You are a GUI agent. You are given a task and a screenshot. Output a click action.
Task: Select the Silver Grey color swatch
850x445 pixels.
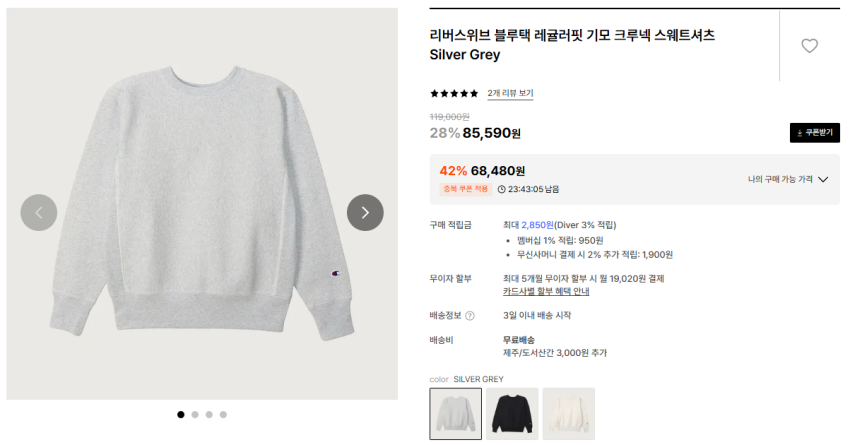tap(456, 413)
